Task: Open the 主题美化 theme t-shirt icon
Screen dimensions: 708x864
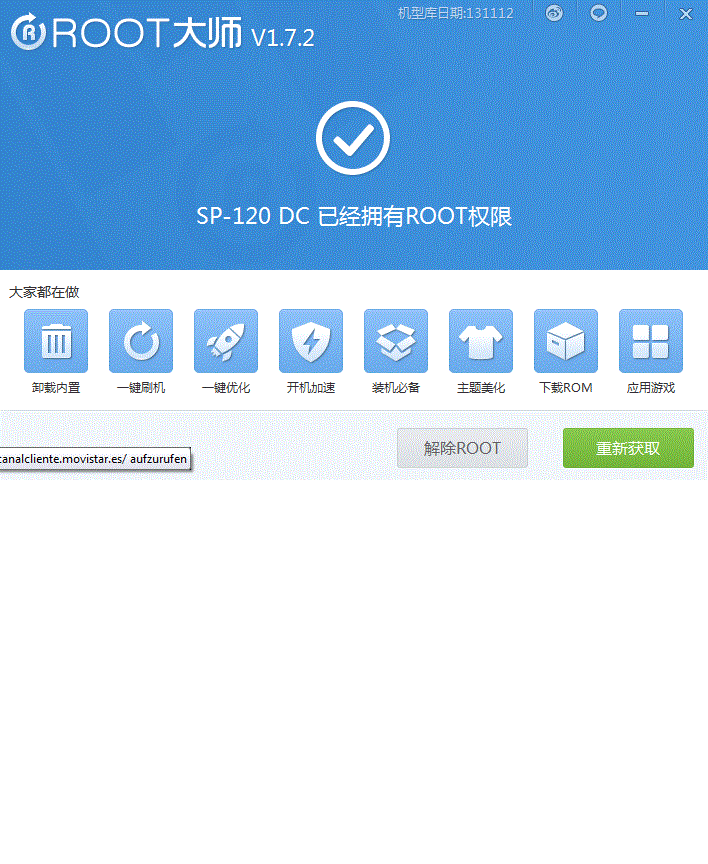Action: point(481,341)
